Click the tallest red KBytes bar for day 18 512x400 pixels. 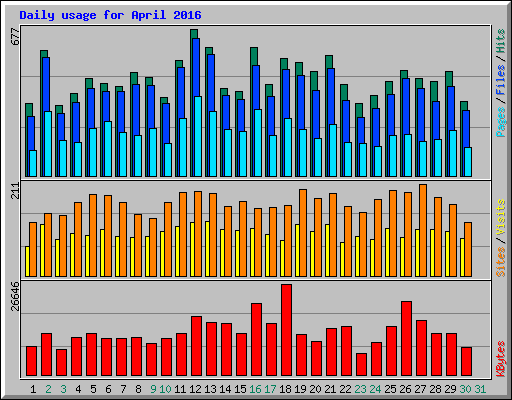tap(286, 330)
